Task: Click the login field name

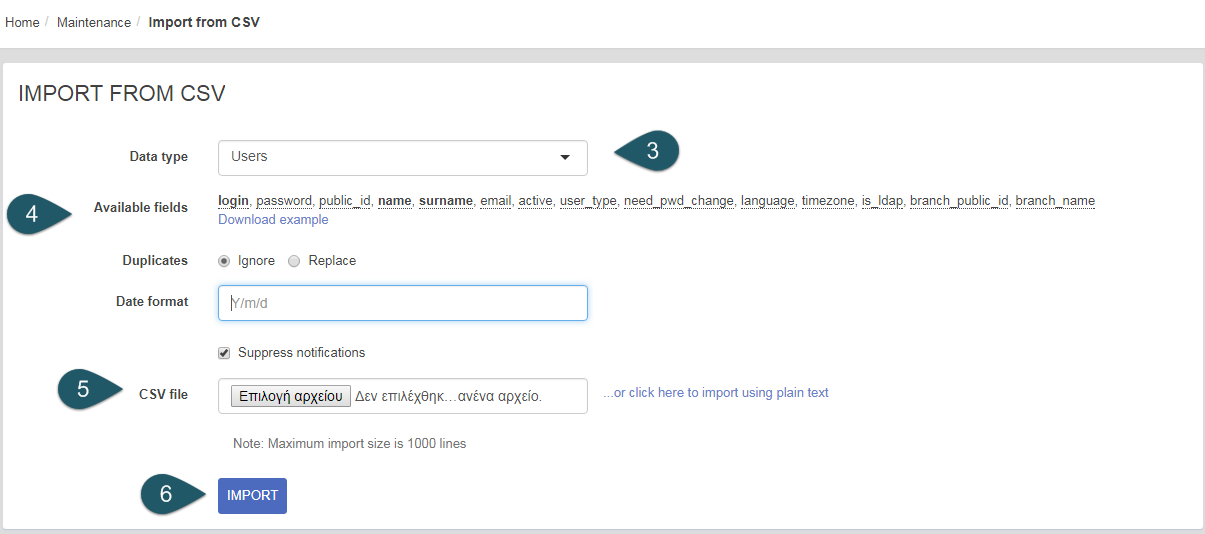Action: click(x=233, y=201)
